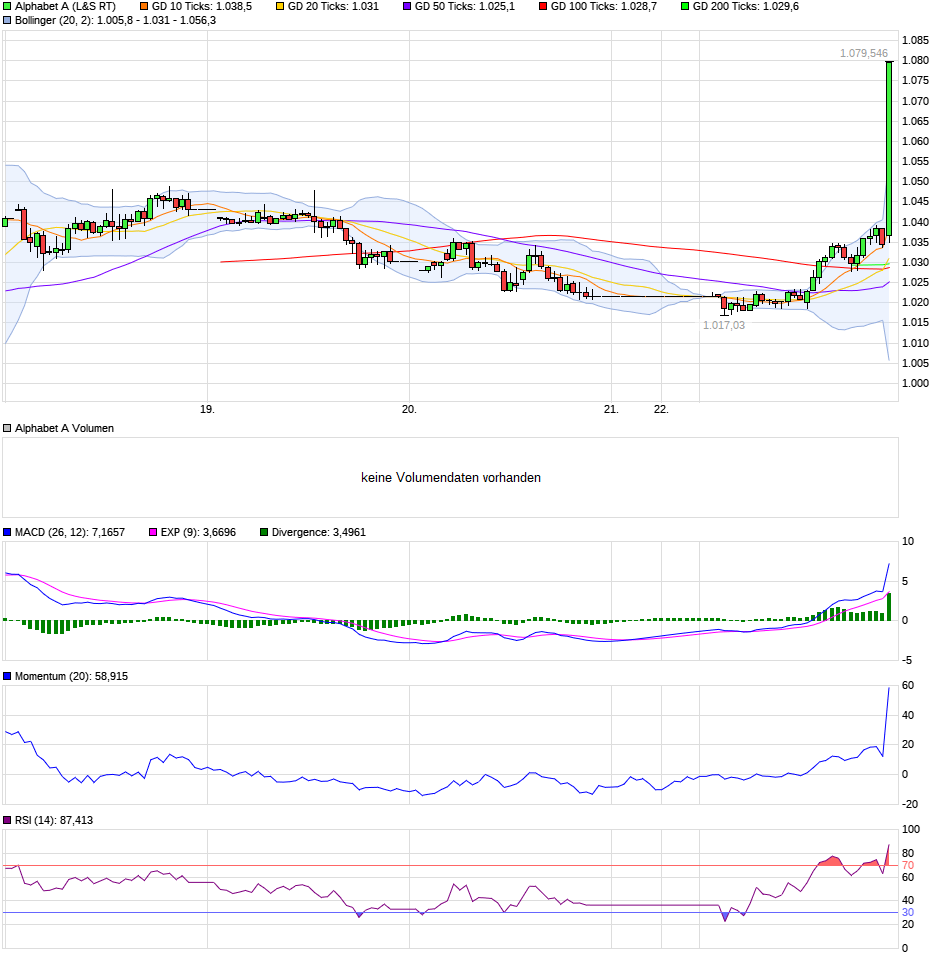Click the low price marker 1.017,03

pyautogui.click(x=724, y=326)
